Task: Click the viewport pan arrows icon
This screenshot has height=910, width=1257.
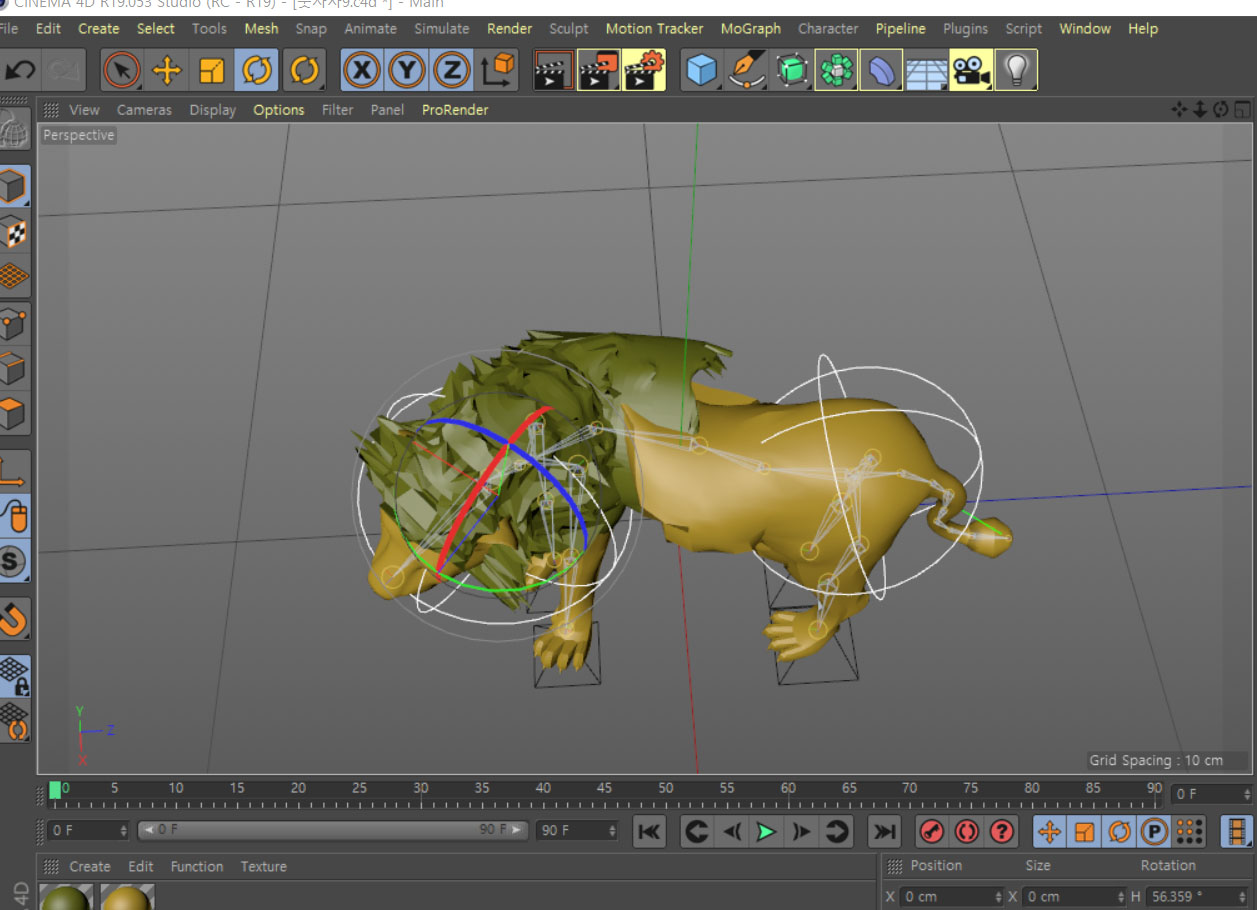Action: (1180, 109)
